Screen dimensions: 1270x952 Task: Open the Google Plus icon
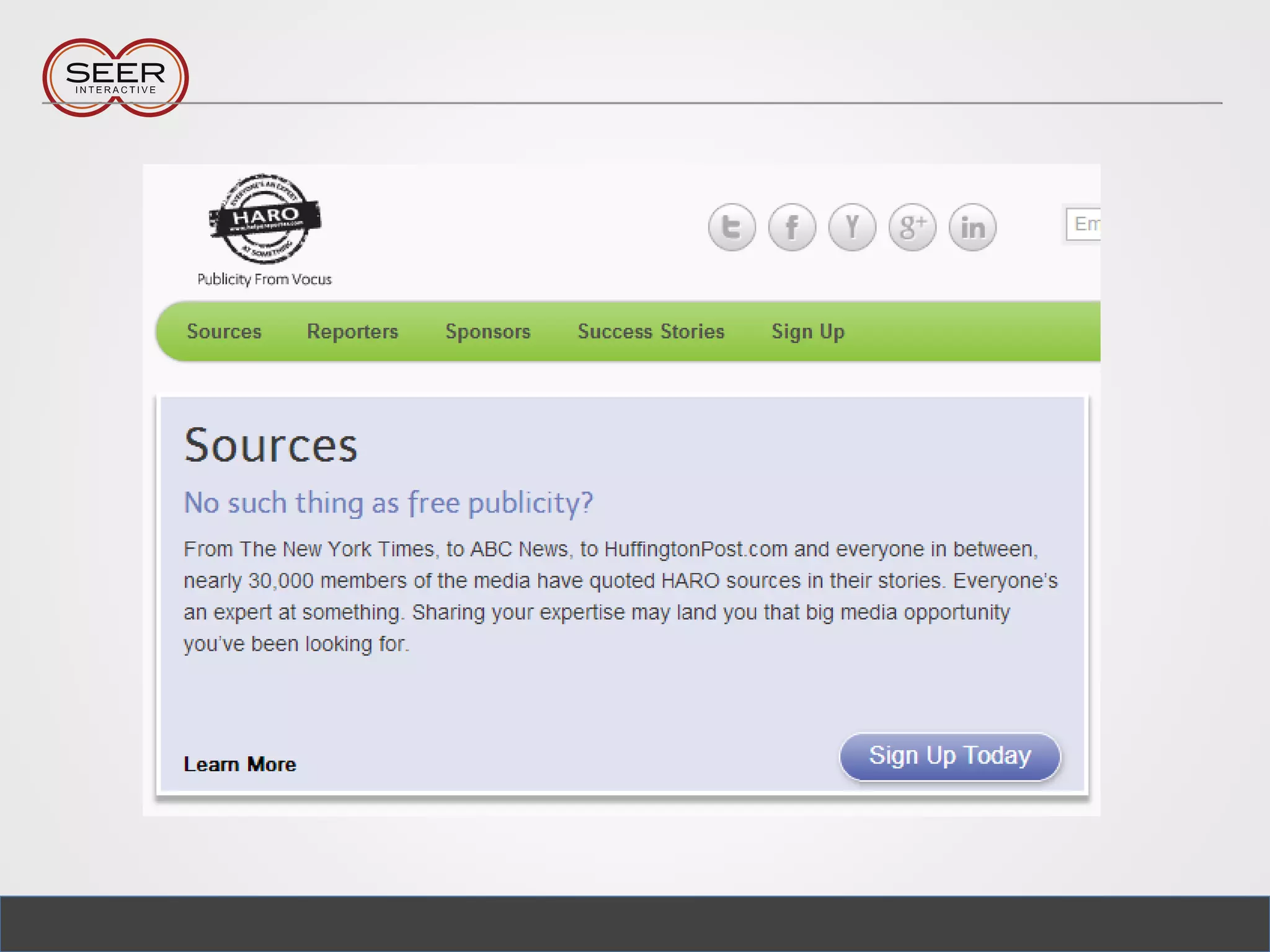pyautogui.click(x=912, y=227)
